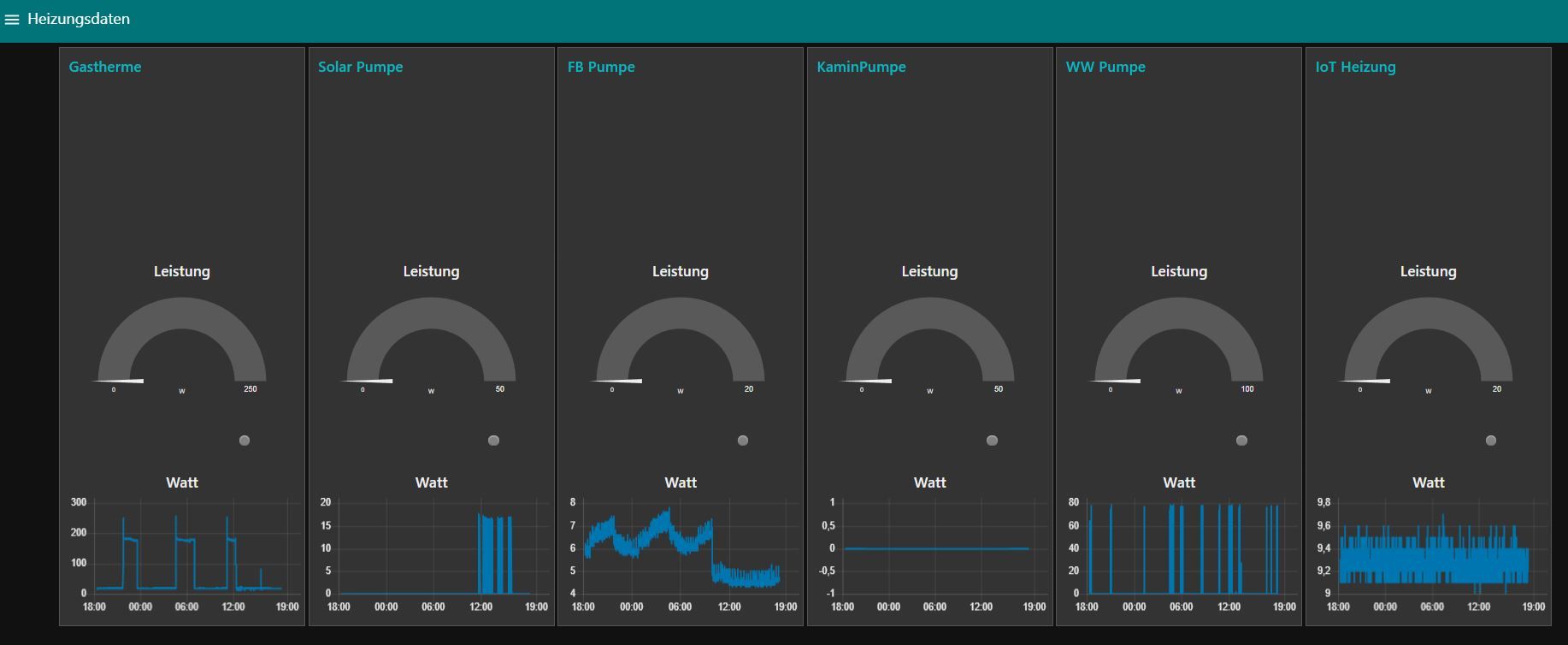
Task: Click the Watt chart heading in FB Pumpe panel
Action: 681,482
